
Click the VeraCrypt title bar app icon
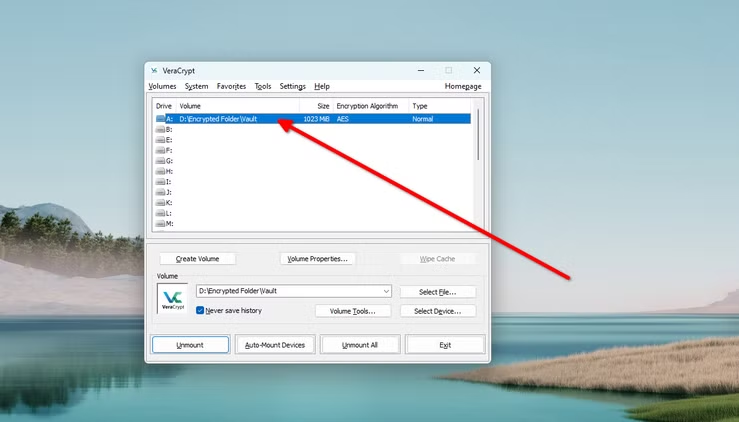pyautogui.click(x=154, y=70)
